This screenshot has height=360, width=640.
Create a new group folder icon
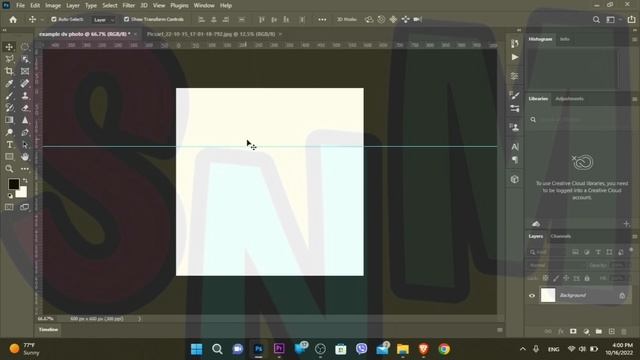[599, 331]
